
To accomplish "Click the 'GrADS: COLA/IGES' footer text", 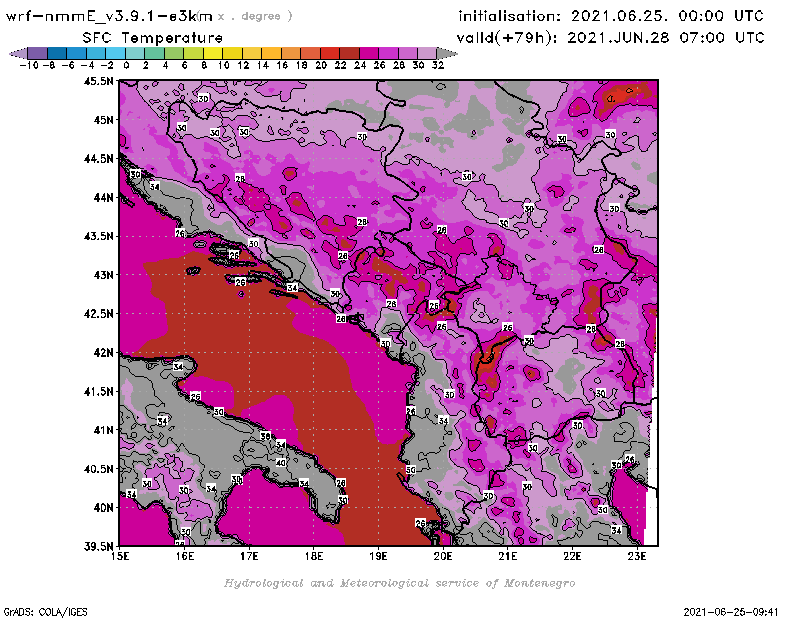I will pos(45,611).
